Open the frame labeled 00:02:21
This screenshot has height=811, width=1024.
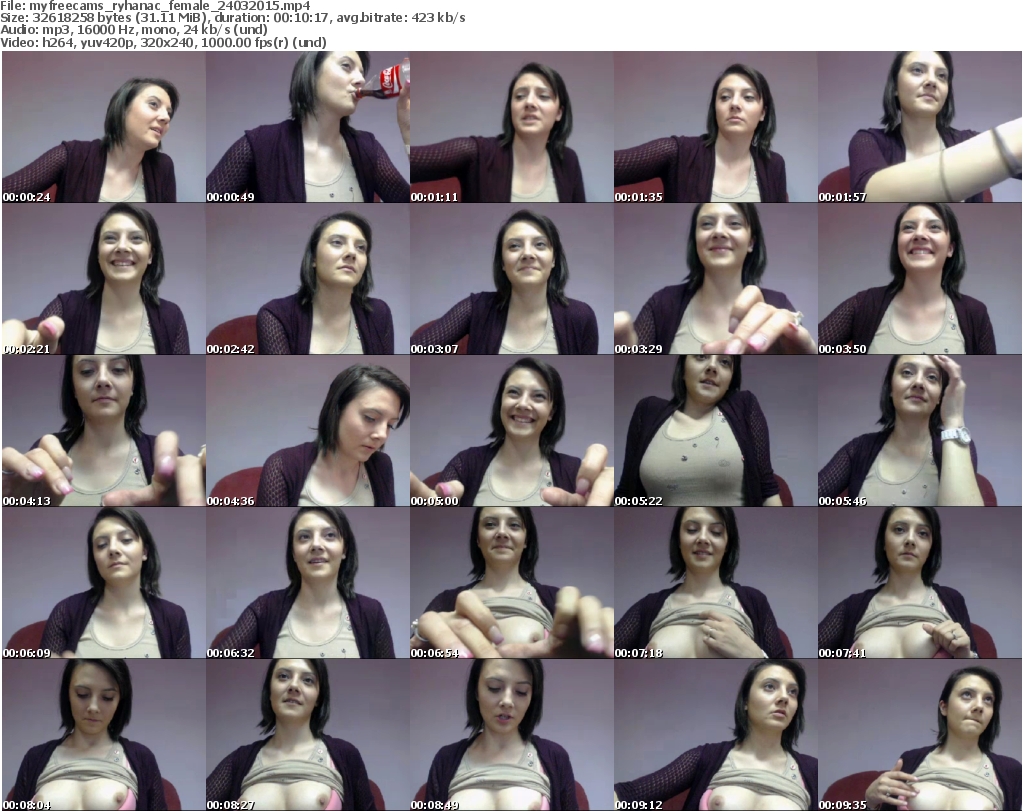coord(104,279)
